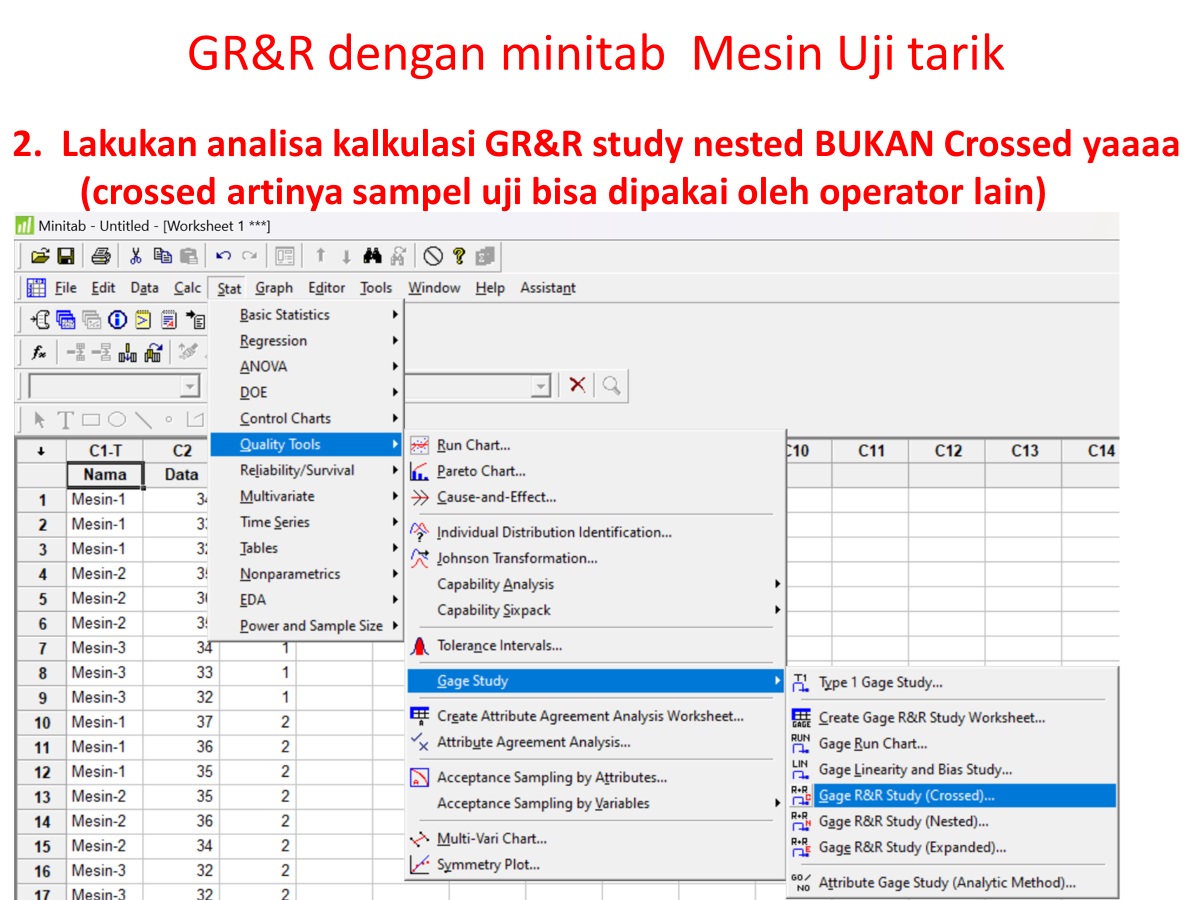Undo the last action from the toolbar
This screenshot has height=900, width=1200.
[x=222, y=254]
